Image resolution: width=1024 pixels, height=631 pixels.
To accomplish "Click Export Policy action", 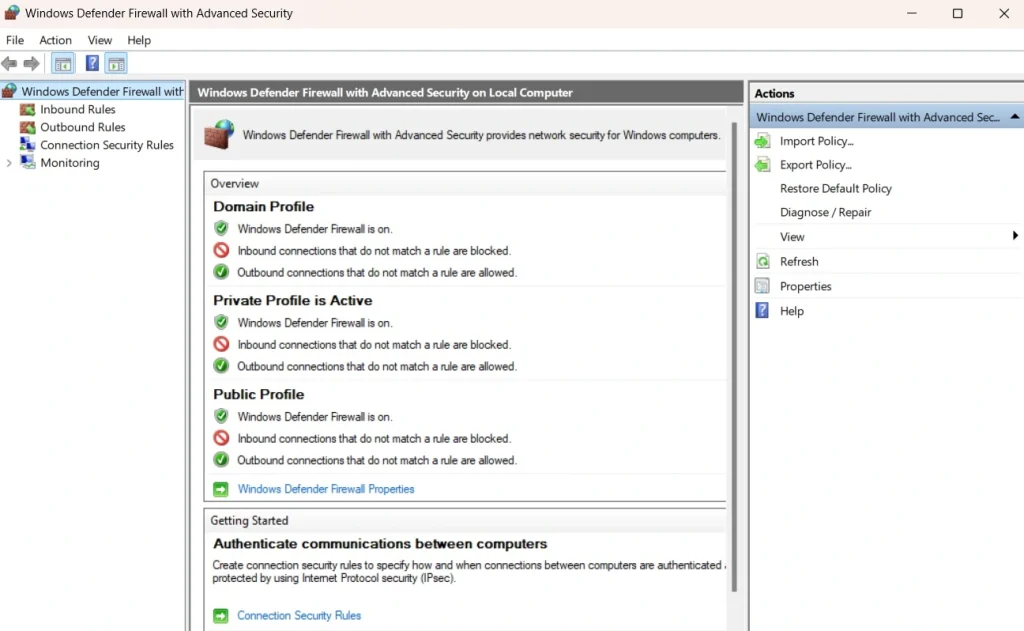I will click(x=816, y=165).
